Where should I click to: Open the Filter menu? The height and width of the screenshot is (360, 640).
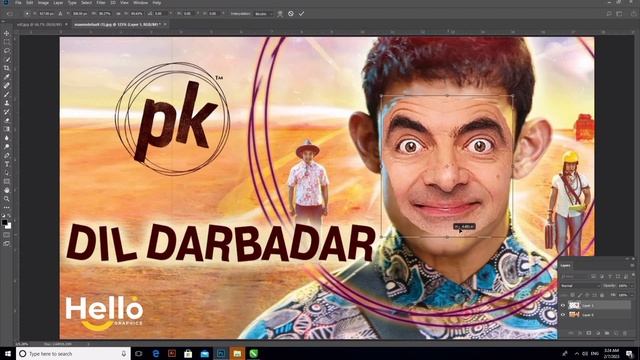tap(101, 2)
